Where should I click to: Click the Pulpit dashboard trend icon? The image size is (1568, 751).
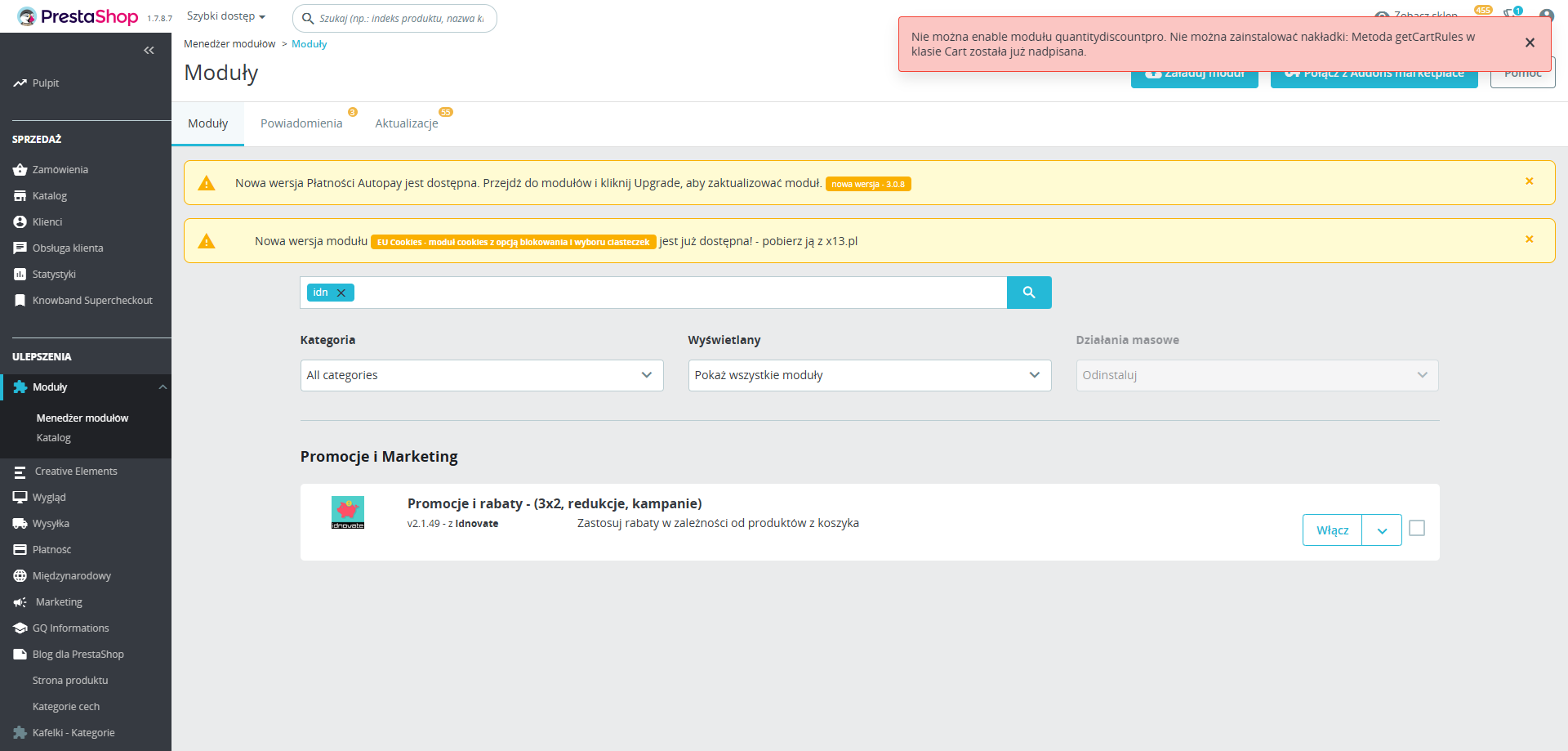click(20, 83)
